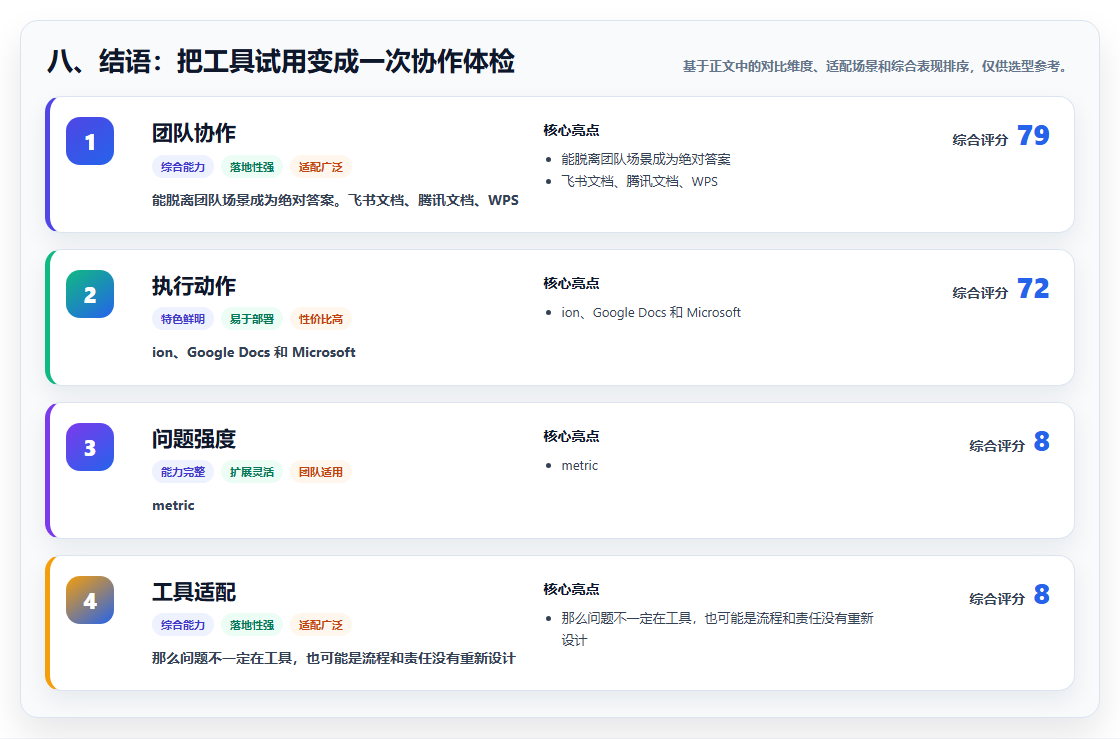
Task: Click bold description ion、Google Docs 和 Microsoft
Action: (254, 352)
